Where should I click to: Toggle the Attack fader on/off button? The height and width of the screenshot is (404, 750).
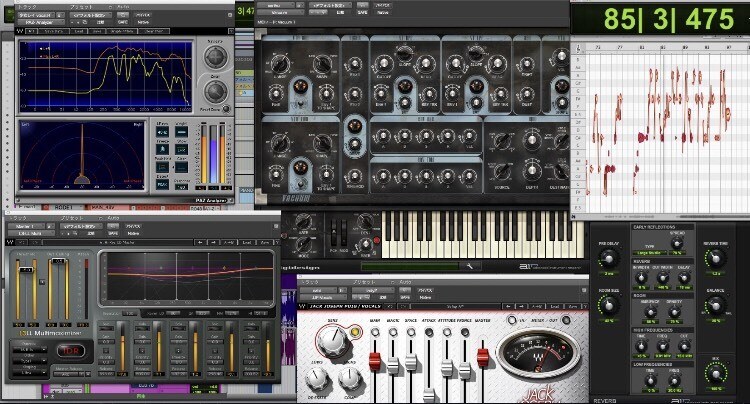pos(429,332)
